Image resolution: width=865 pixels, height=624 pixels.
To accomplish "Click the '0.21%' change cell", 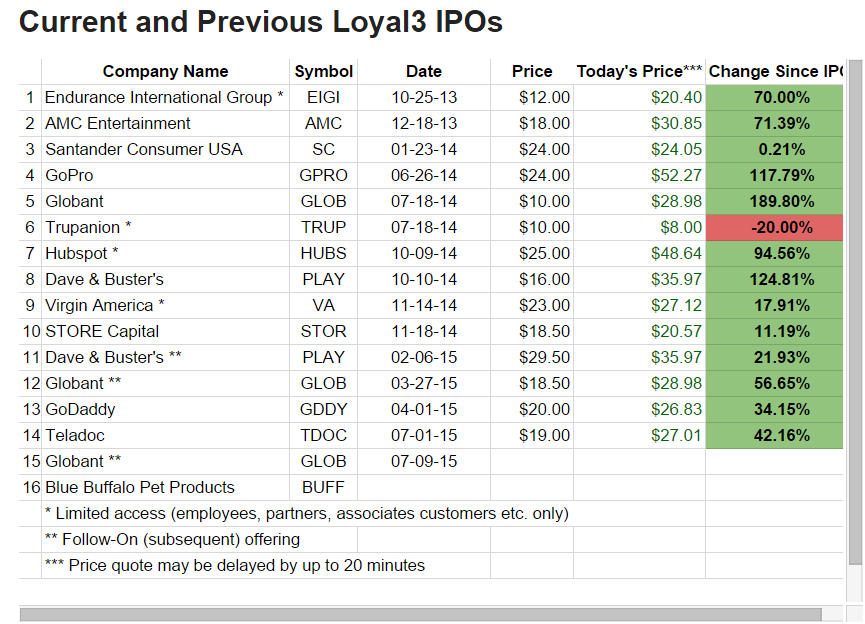I will (775, 150).
